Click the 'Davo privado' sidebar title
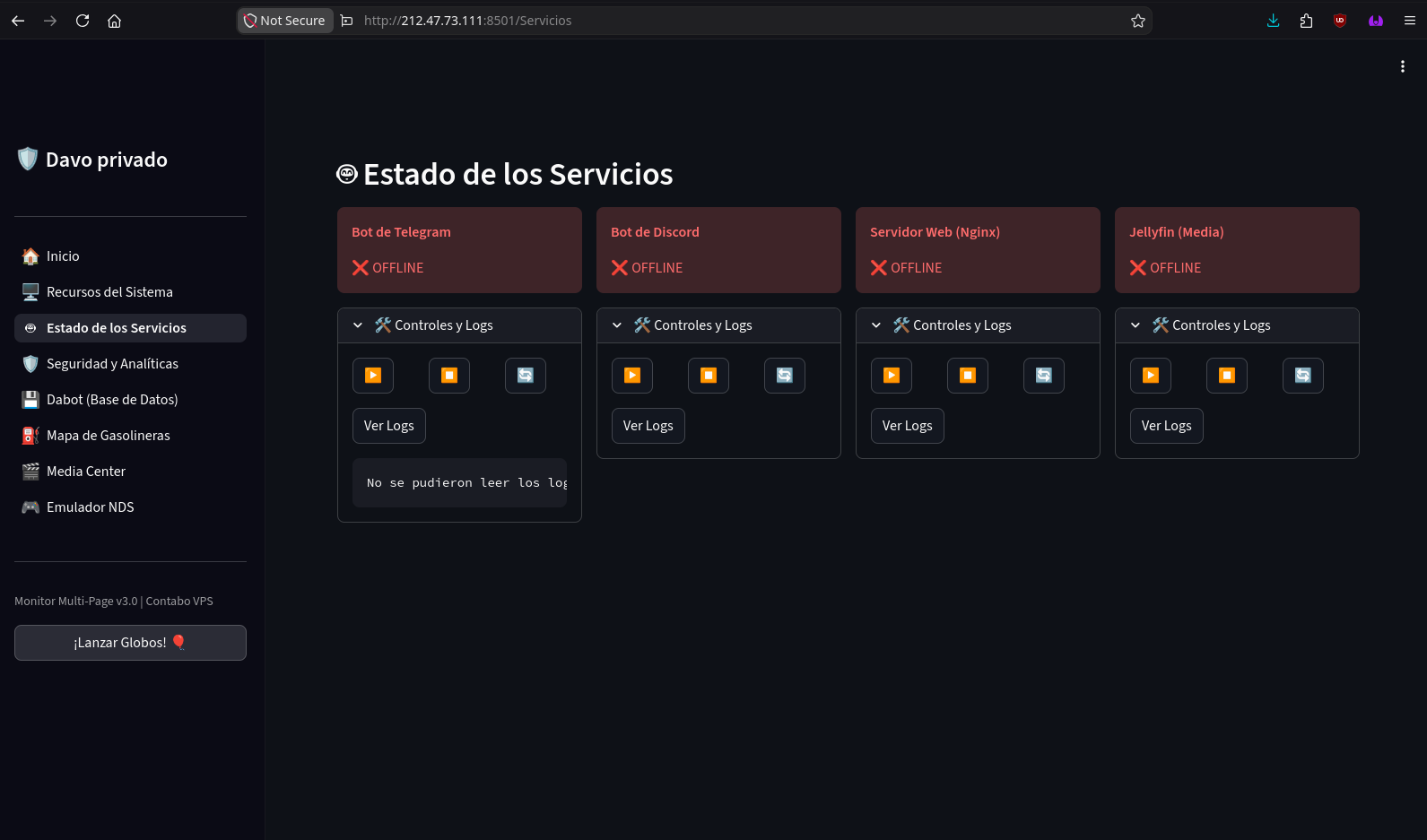The height and width of the screenshot is (840, 1427). pyautogui.click(x=106, y=160)
